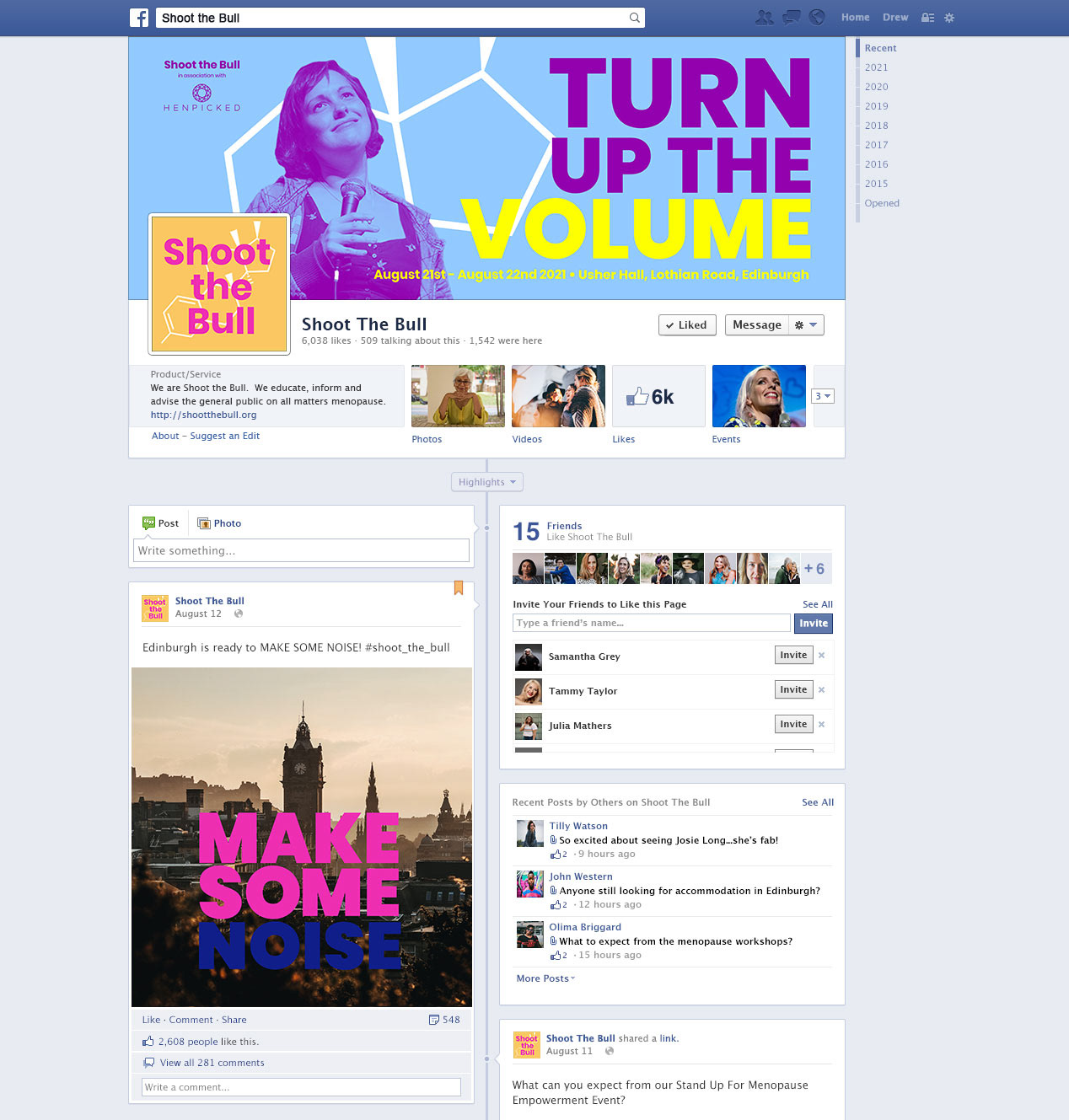Click like icon on Olima Briggard's post
This screenshot has height=1120, width=1069.
coord(556,956)
